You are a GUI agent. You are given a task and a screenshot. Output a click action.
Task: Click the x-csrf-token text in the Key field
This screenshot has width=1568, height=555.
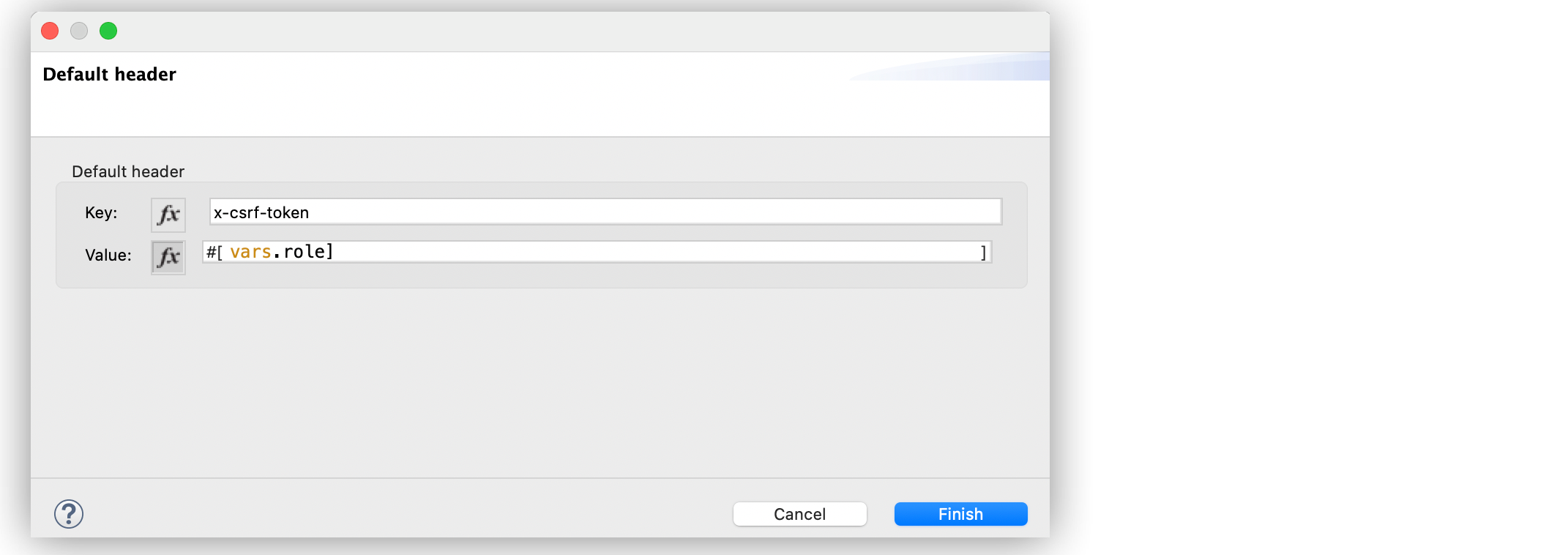[259, 212]
